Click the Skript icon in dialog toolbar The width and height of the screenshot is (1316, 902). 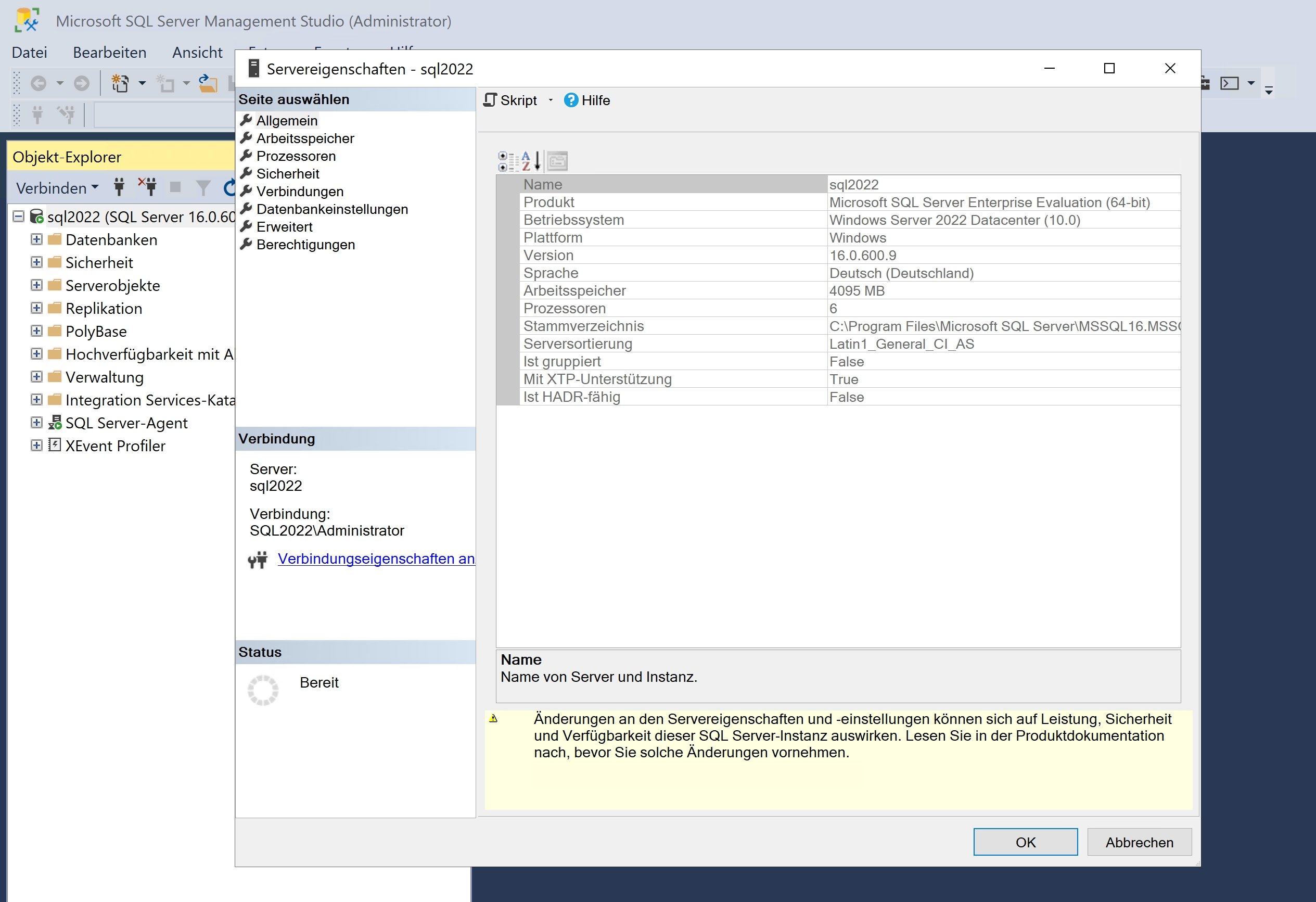click(x=490, y=100)
